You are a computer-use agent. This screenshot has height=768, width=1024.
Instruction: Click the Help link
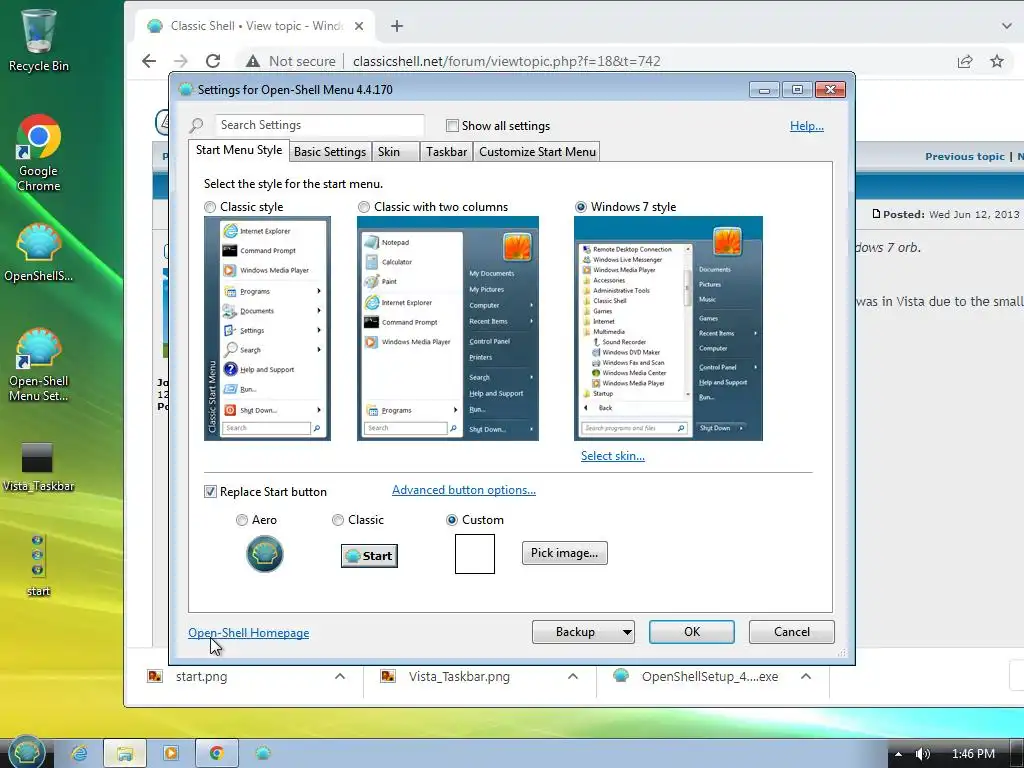807,126
